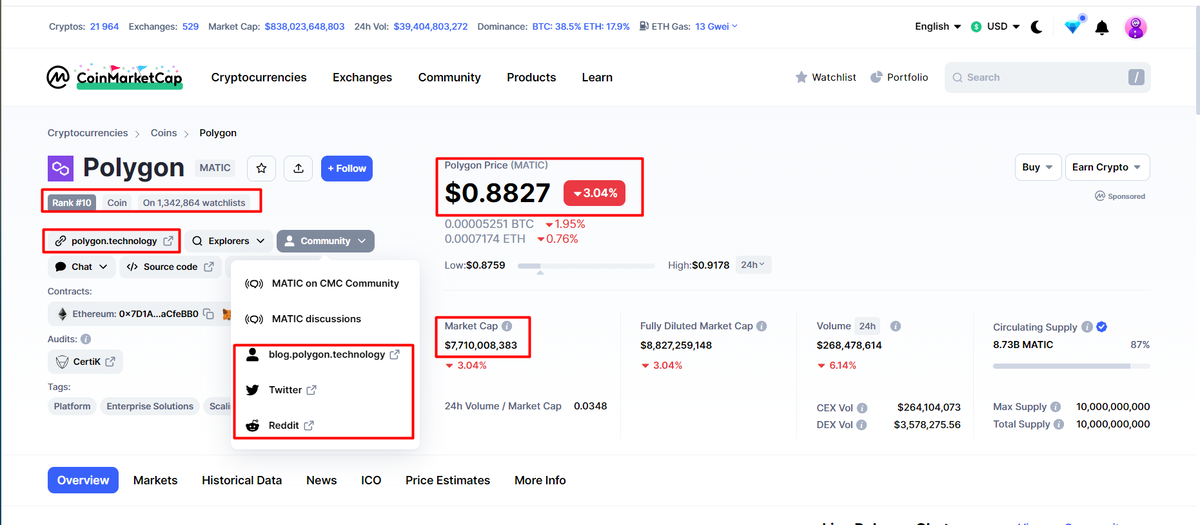1200x525 pixels.
Task: Open the Exchanges nav menu
Action: (362, 77)
